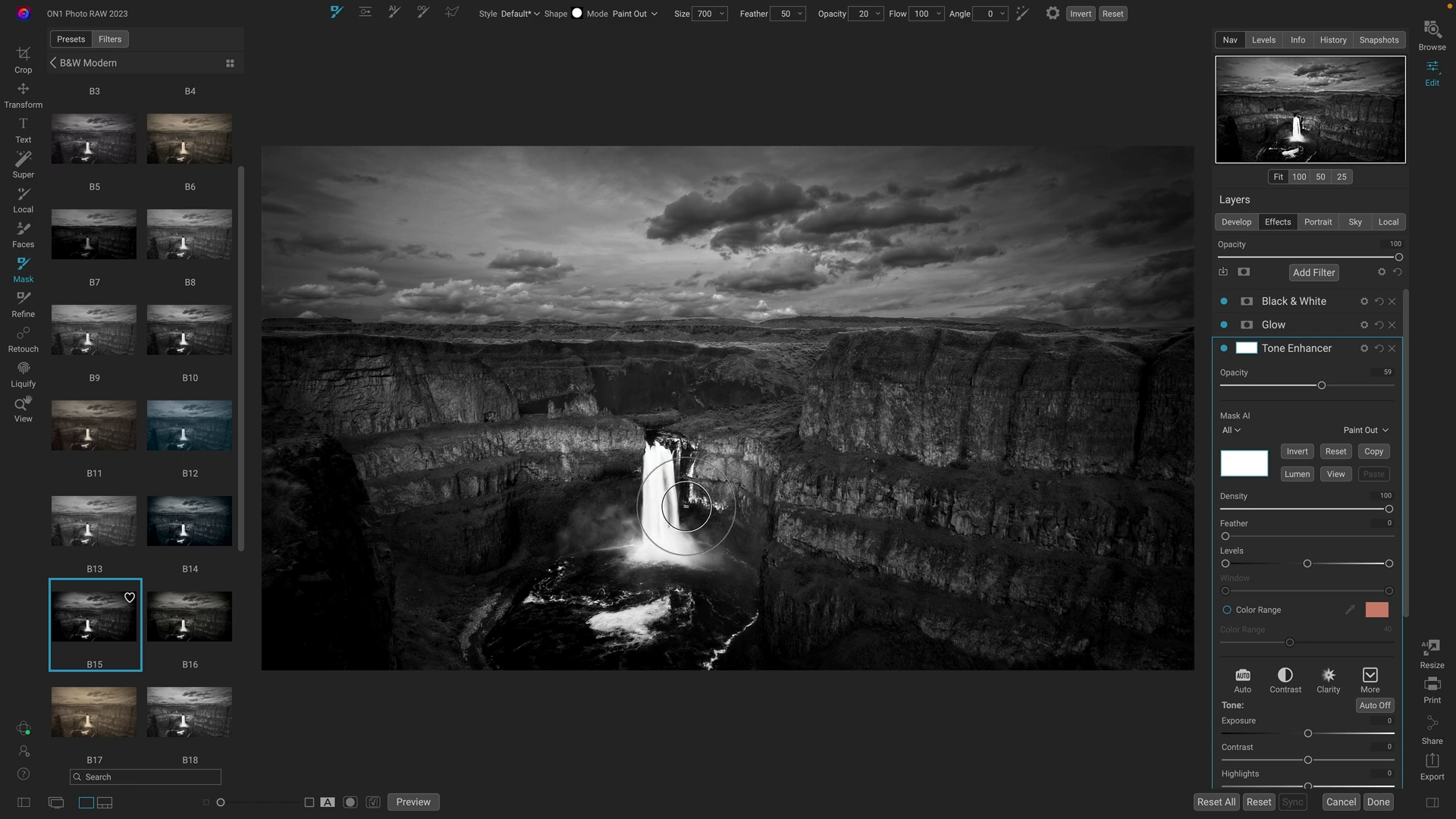Viewport: 1456px width, 819px height.
Task: Expand the Style Default dropdown
Action: coord(519,14)
